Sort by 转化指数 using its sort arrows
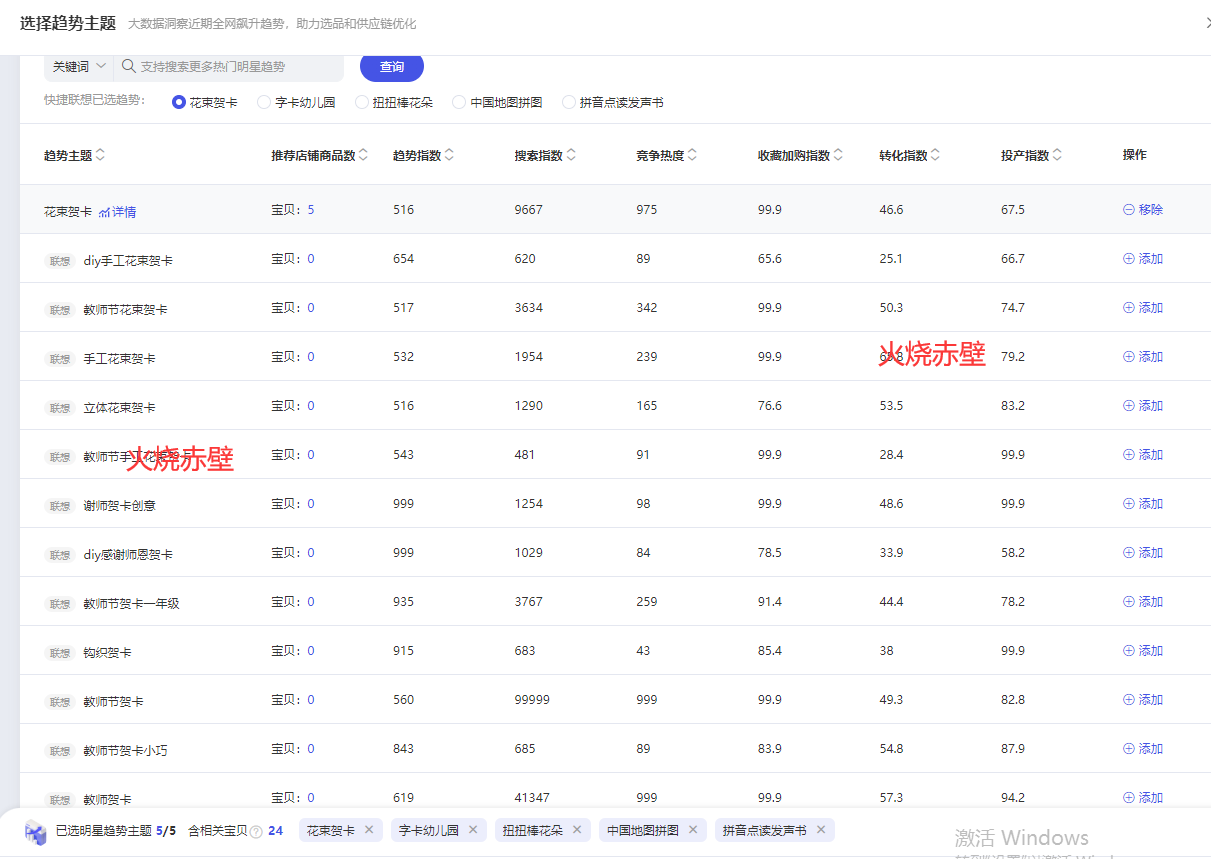1211x859 pixels. (936, 155)
